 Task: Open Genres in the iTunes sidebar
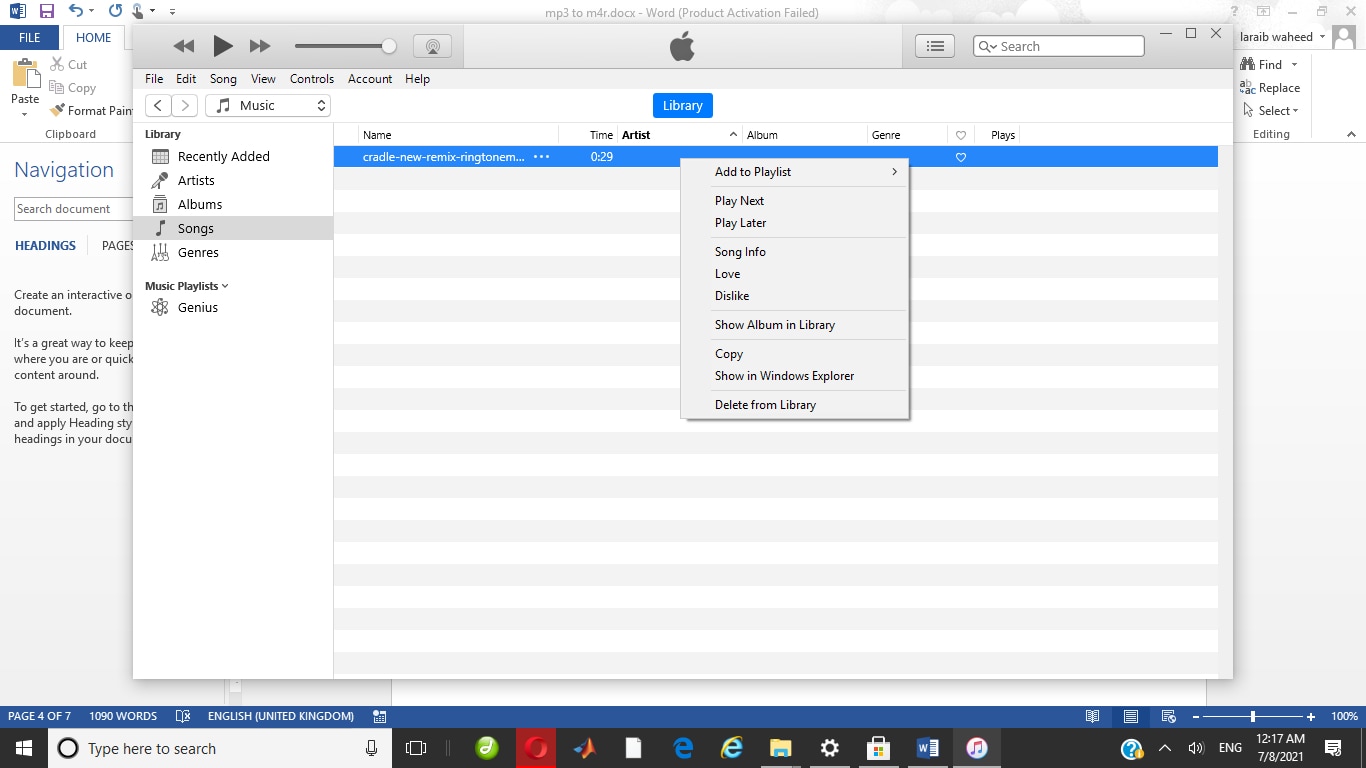[198, 252]
